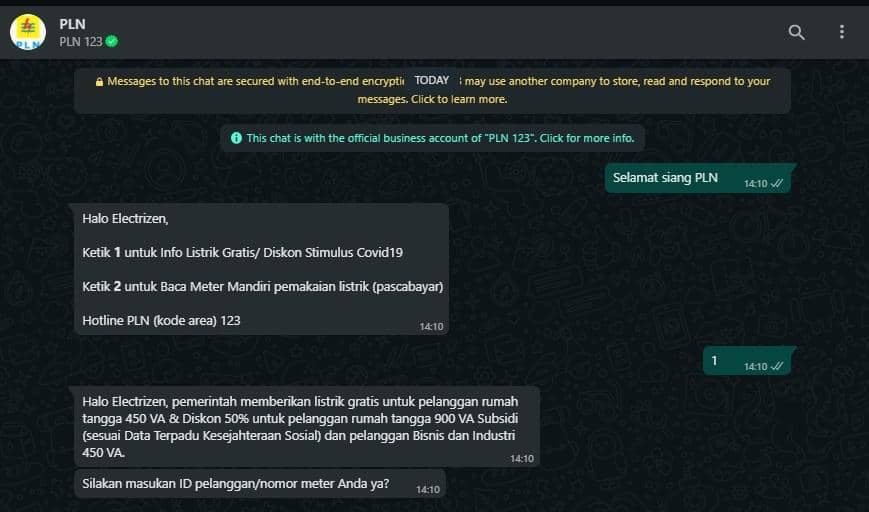Screen dimensions: 869x512
Task: Click the "Hotline PLN (kode area) 123" line
Action: (x=161, y=320)
